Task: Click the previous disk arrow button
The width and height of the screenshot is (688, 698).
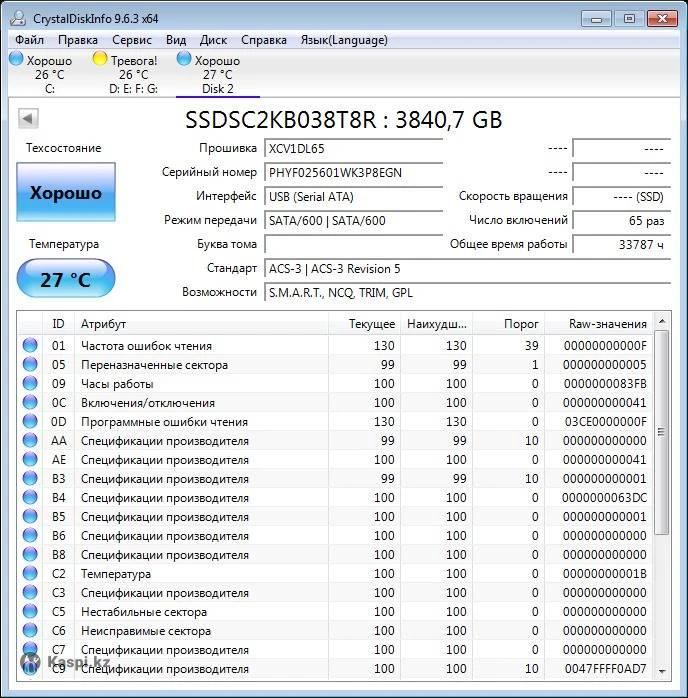Action: 28,119
